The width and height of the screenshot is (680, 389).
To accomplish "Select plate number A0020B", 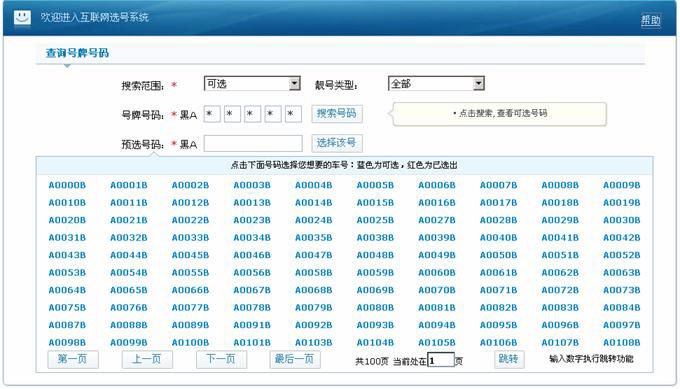I will (67, 220).
